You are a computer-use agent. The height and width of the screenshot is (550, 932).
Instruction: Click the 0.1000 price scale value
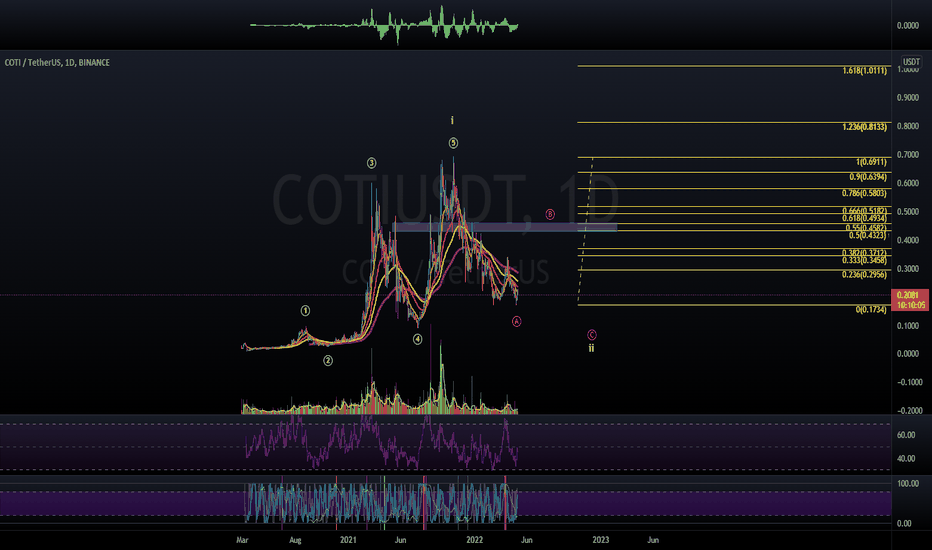click(908, 326)
